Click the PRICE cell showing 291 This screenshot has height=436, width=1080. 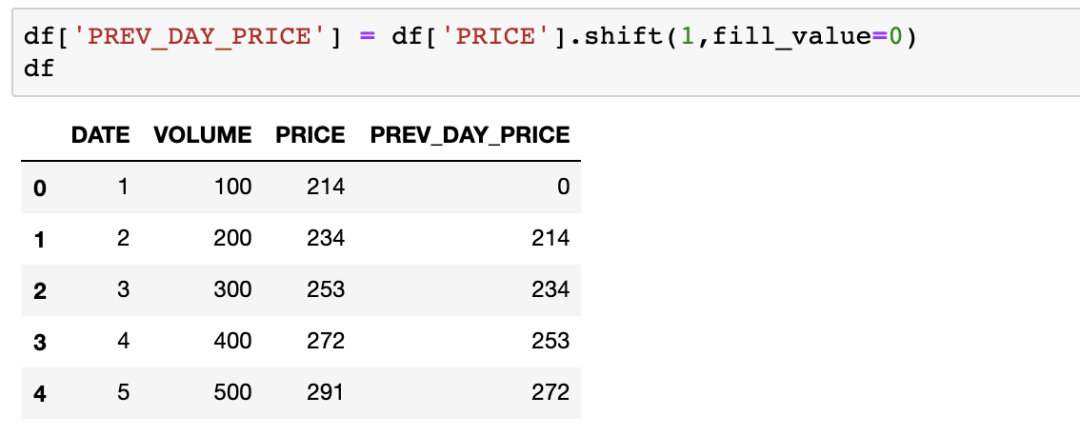(326, 392)
